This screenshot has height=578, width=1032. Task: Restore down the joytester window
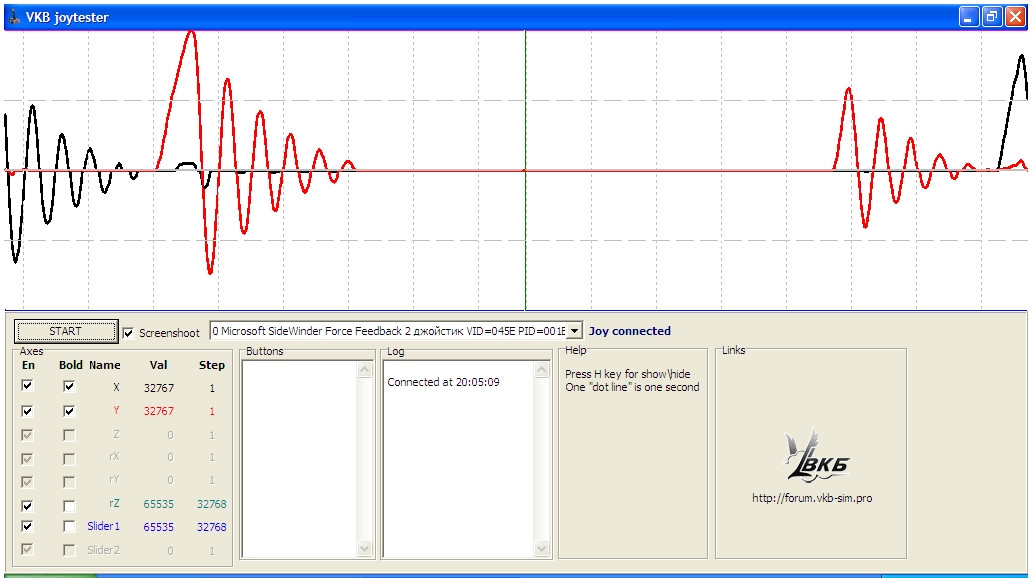[992, 17]
